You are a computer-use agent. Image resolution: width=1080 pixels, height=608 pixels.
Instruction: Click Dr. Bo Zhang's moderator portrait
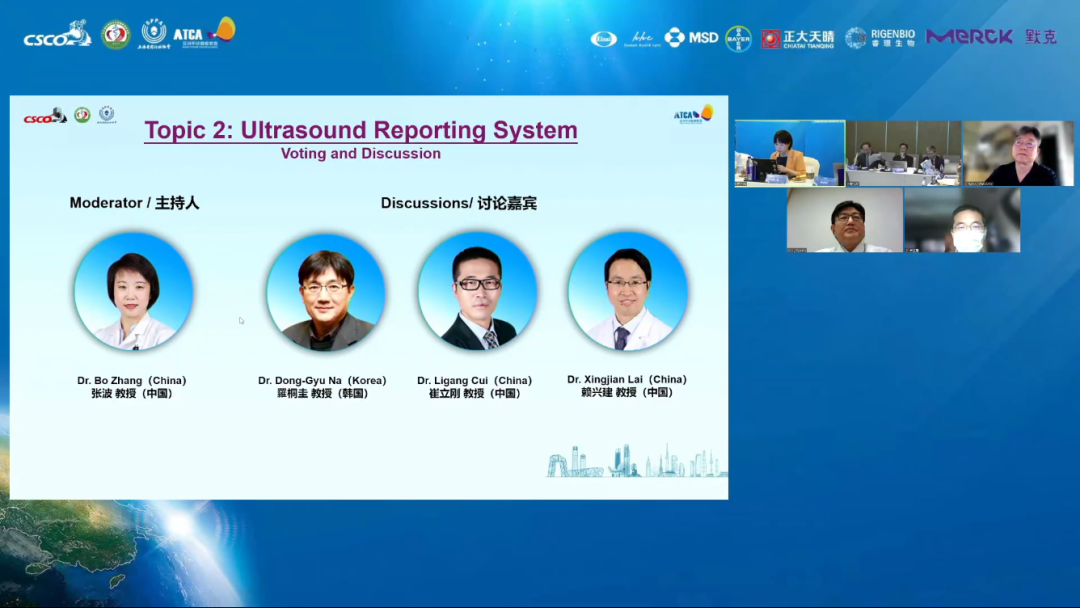[x=133, y=292]
